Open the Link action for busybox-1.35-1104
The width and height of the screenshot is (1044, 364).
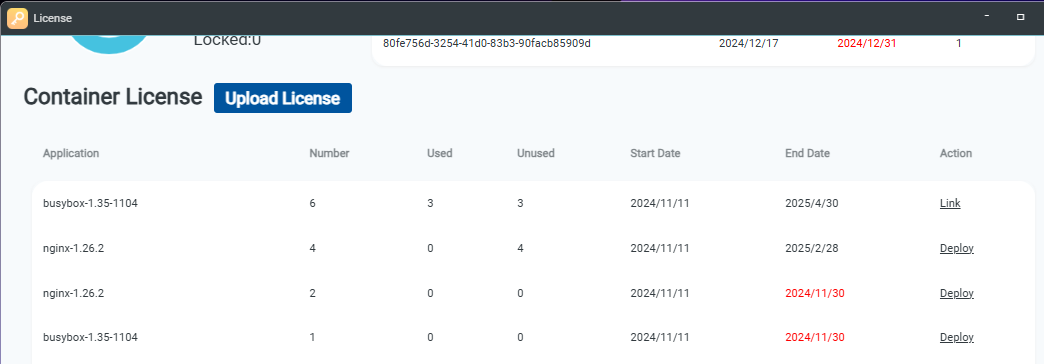click(x=950, y=204)
